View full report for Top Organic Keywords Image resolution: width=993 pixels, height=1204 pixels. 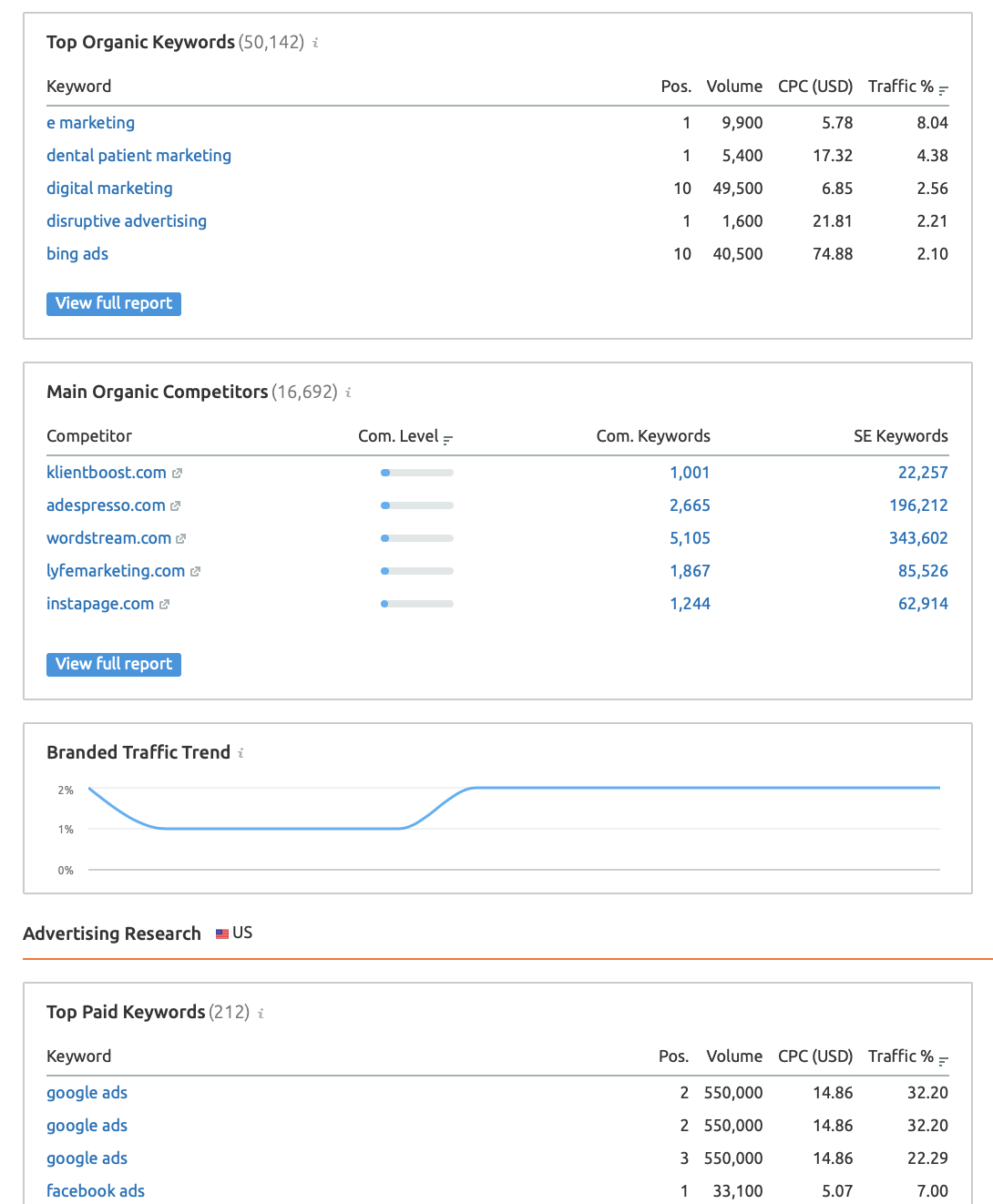(x=114, y=303)
